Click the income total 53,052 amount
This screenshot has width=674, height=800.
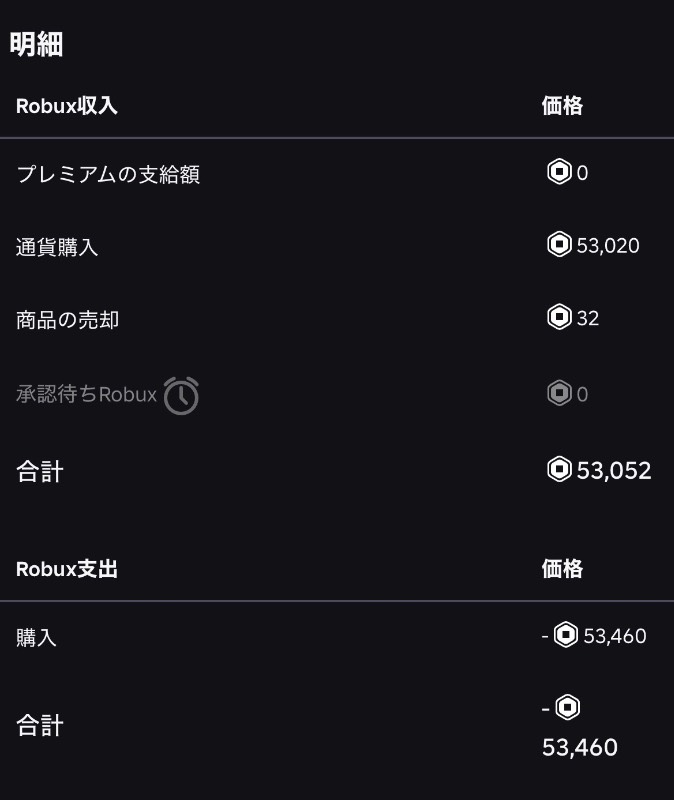[x=614, y=470]
